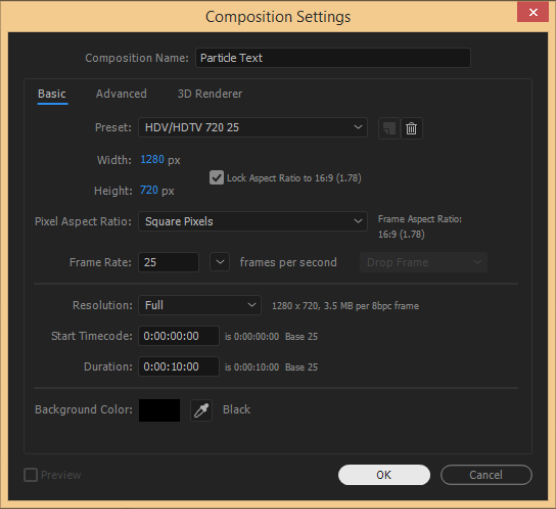The image size is (556, 509).
Task: Select the Basic tab
Action: (52, 94)
